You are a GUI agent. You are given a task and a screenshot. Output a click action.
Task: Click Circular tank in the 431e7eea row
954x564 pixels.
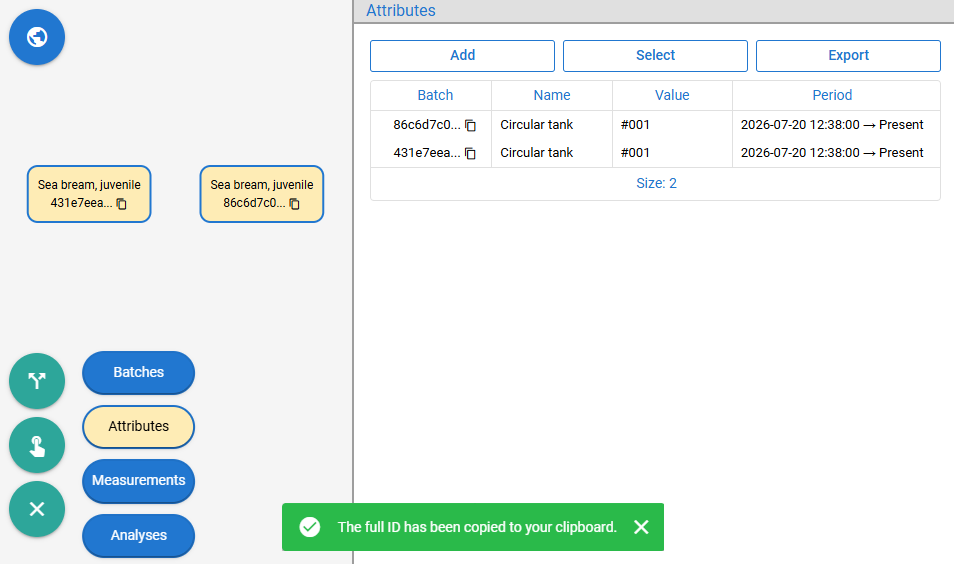coord(537,153)
